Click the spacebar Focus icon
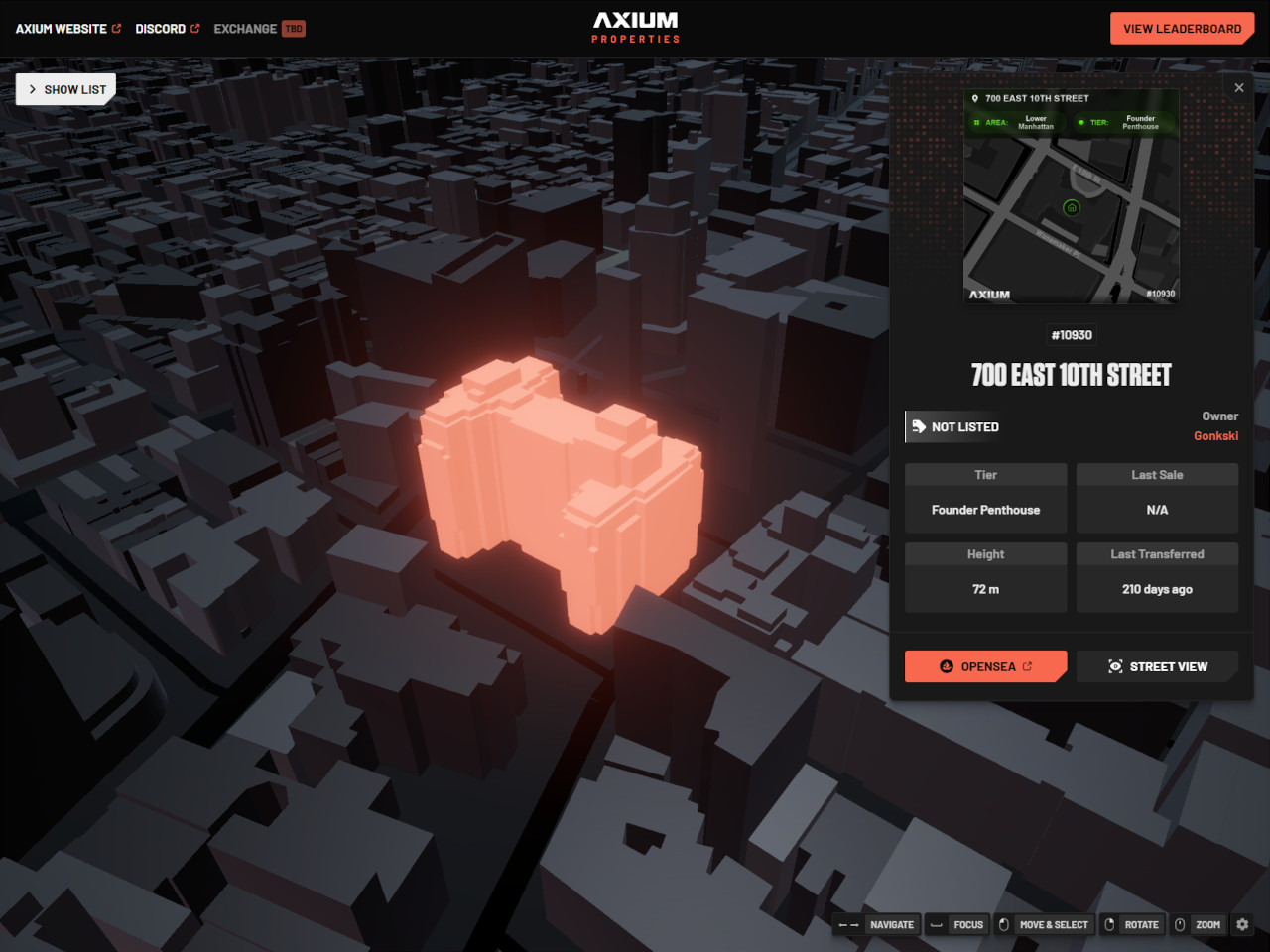This screenshot has width=1270, height=952. (936, 925)
